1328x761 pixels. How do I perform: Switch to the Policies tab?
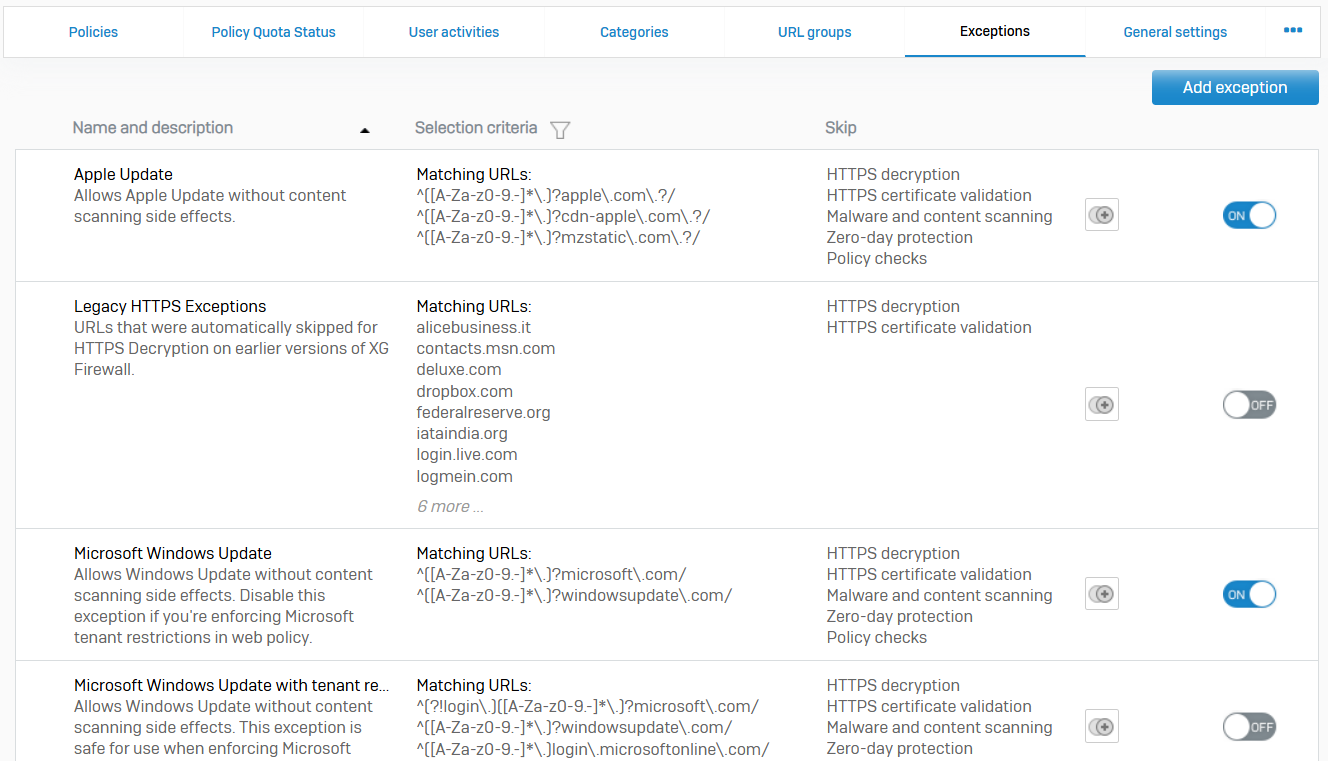pyautogui.click(x=93, y=32)
